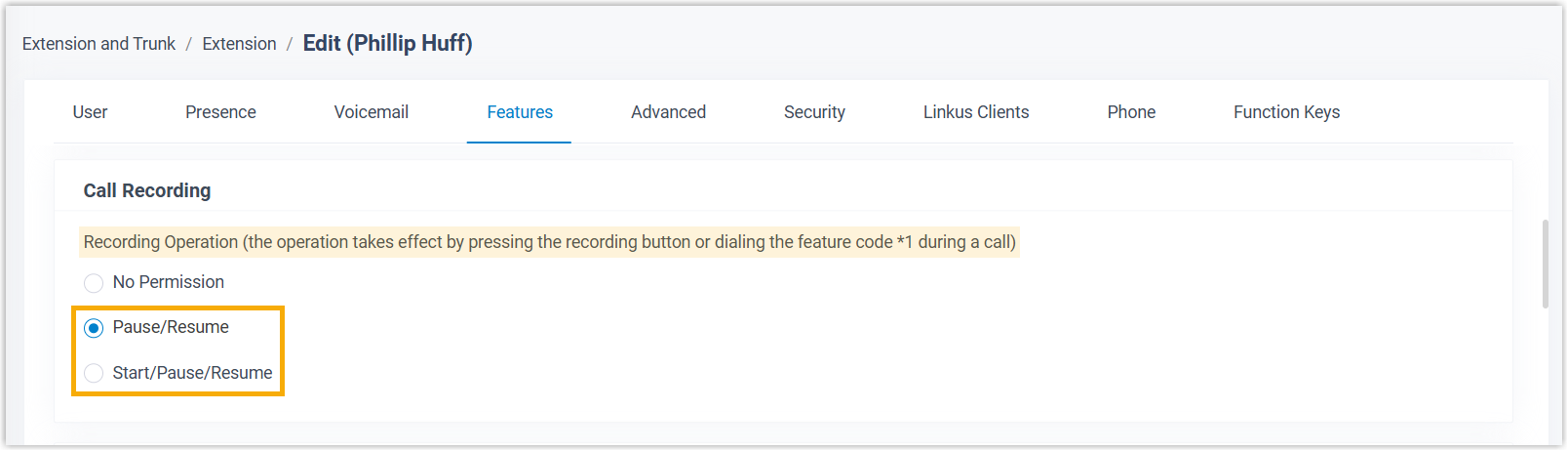Open the User tab

[x=90, y=112]
